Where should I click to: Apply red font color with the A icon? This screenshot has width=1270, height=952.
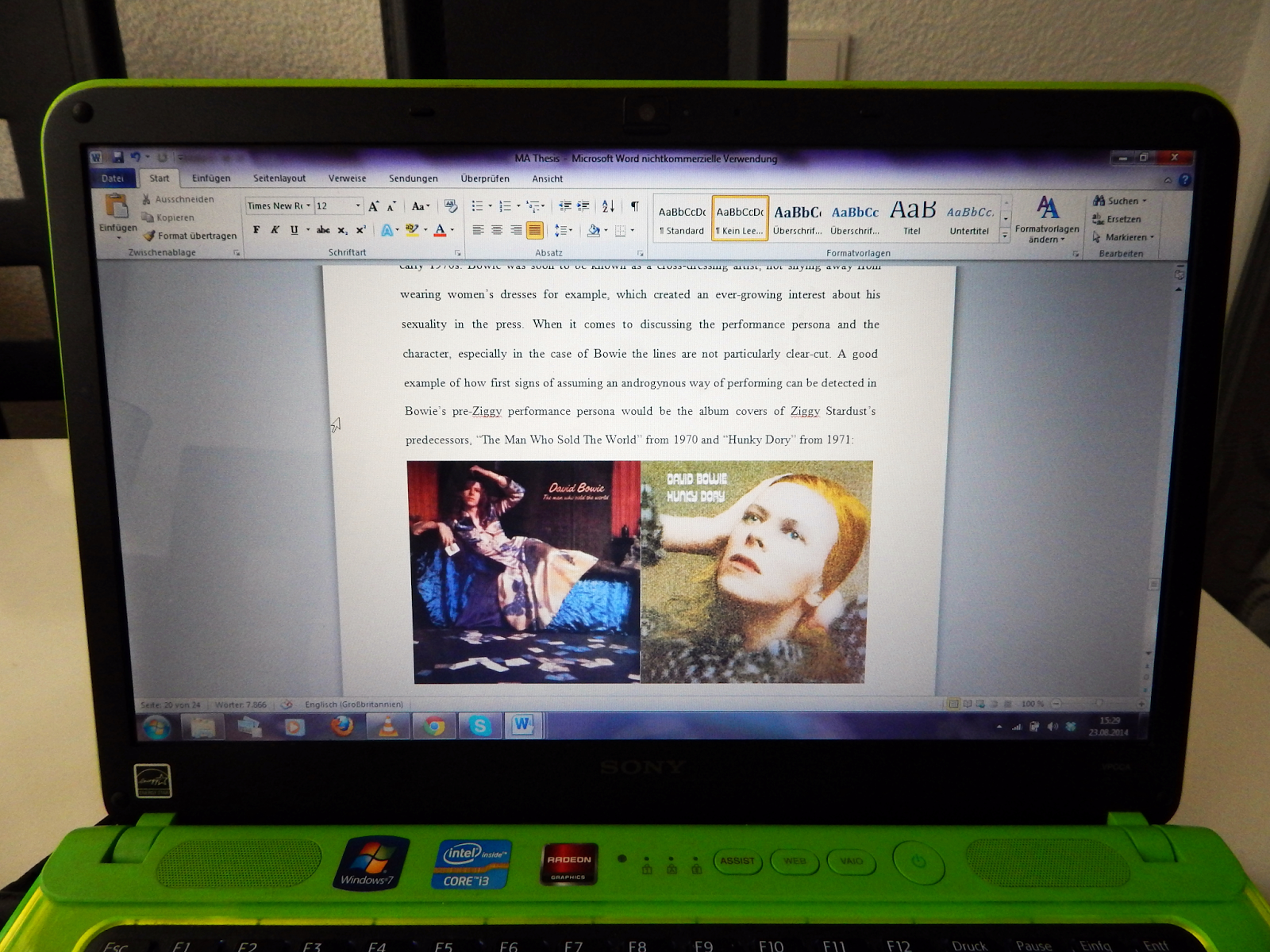[x=440, y=230]
